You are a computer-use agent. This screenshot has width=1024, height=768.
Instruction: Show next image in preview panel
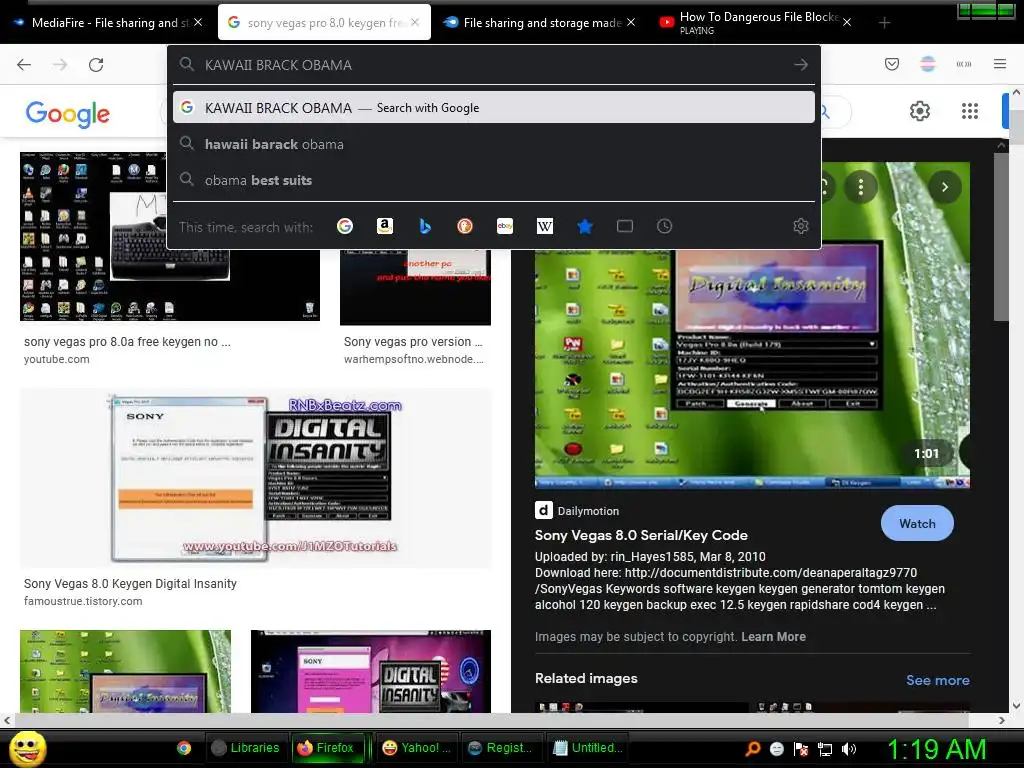(x=944, y=187)
